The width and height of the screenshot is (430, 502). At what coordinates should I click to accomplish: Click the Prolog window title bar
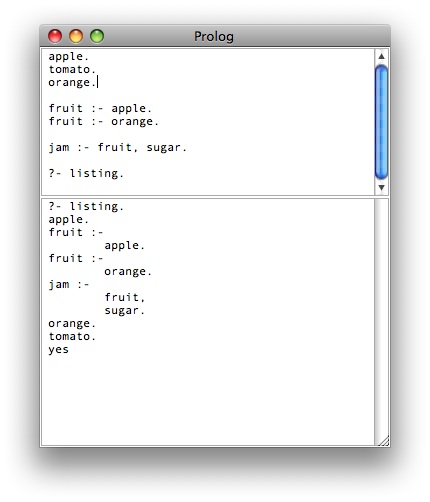point(214,36)
